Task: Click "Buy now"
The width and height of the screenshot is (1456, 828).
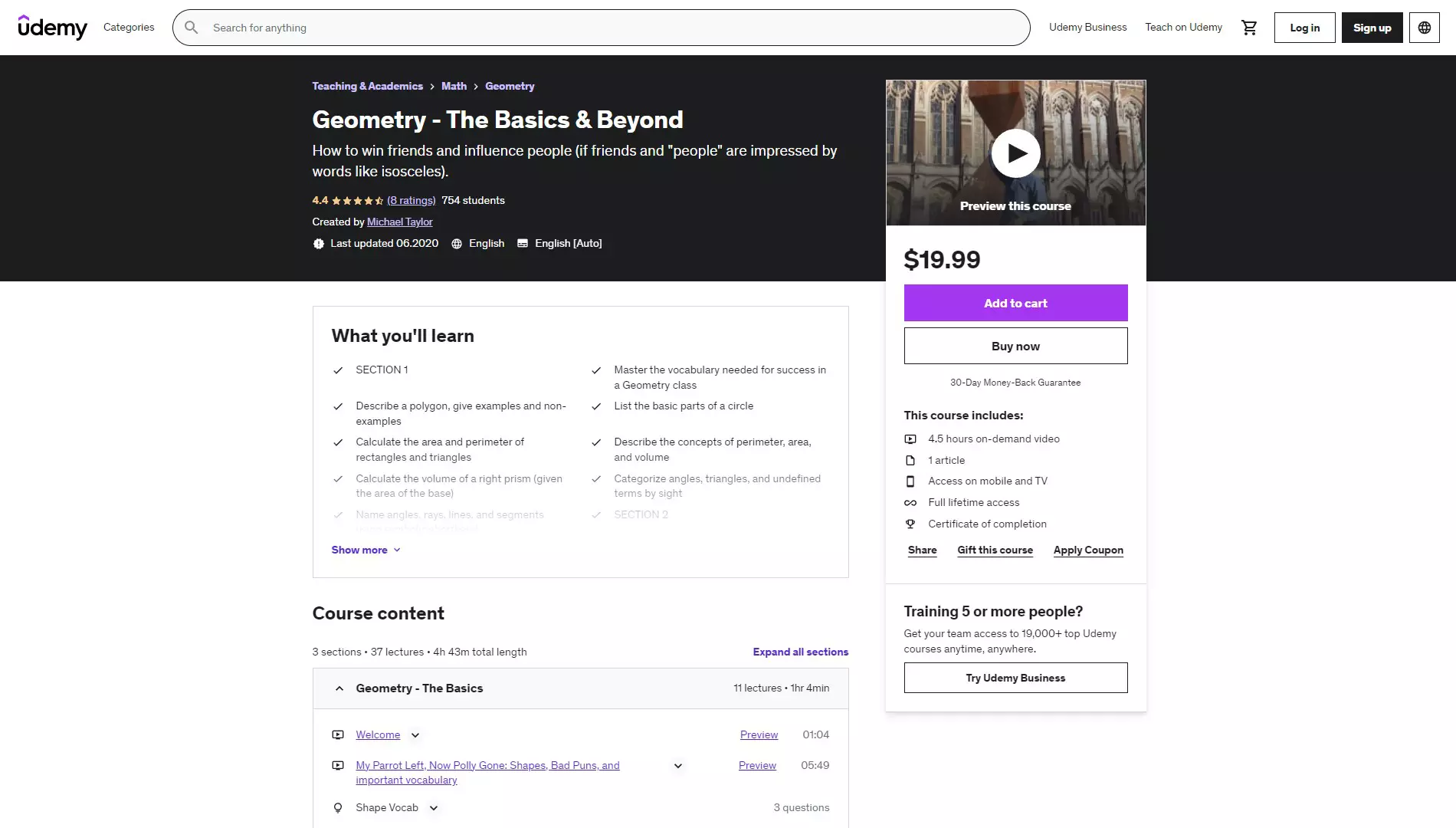Action: click(1015, 346)
